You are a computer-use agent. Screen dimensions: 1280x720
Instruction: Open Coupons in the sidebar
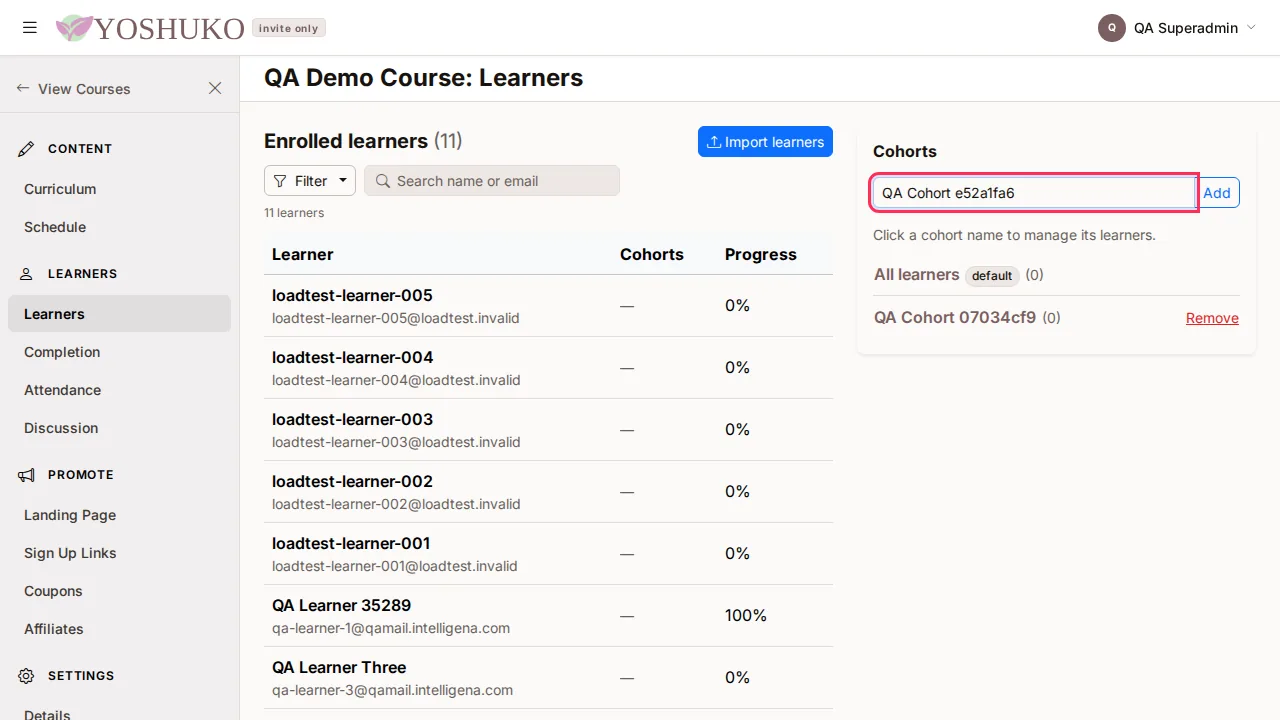click(53, 591)
